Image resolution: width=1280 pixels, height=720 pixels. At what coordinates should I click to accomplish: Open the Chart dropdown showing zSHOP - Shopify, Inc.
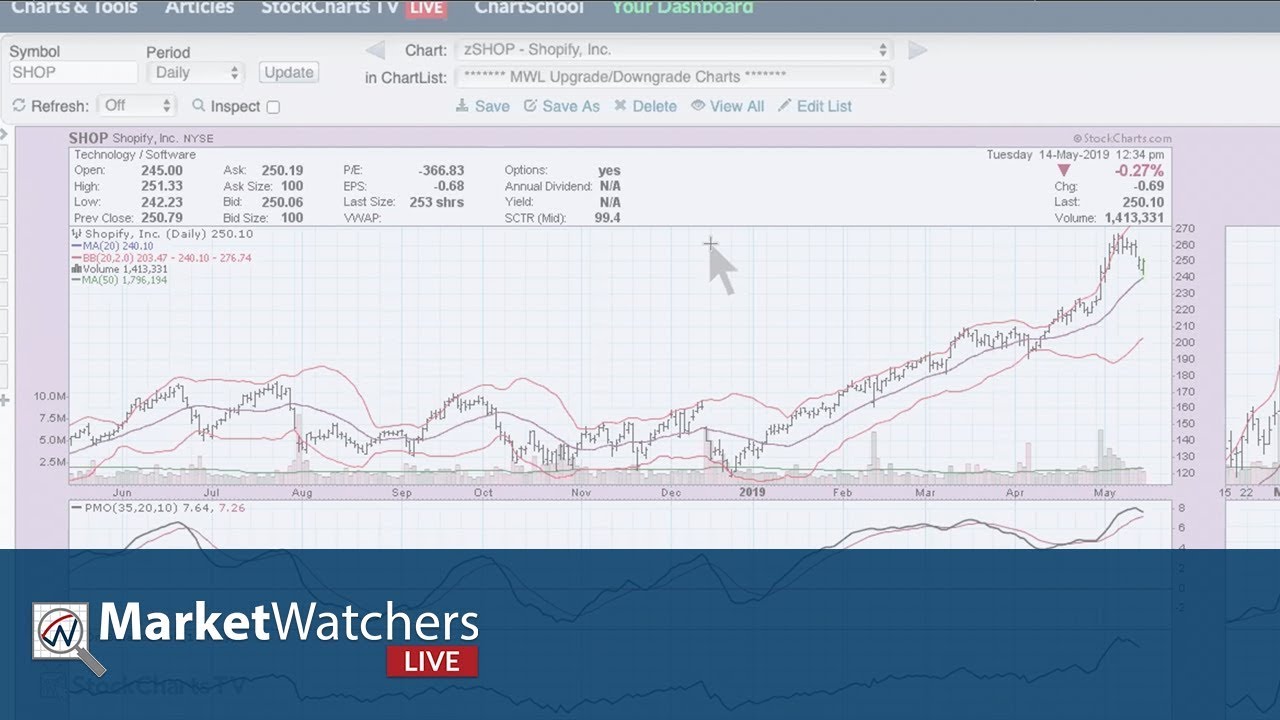pos(673,50)
